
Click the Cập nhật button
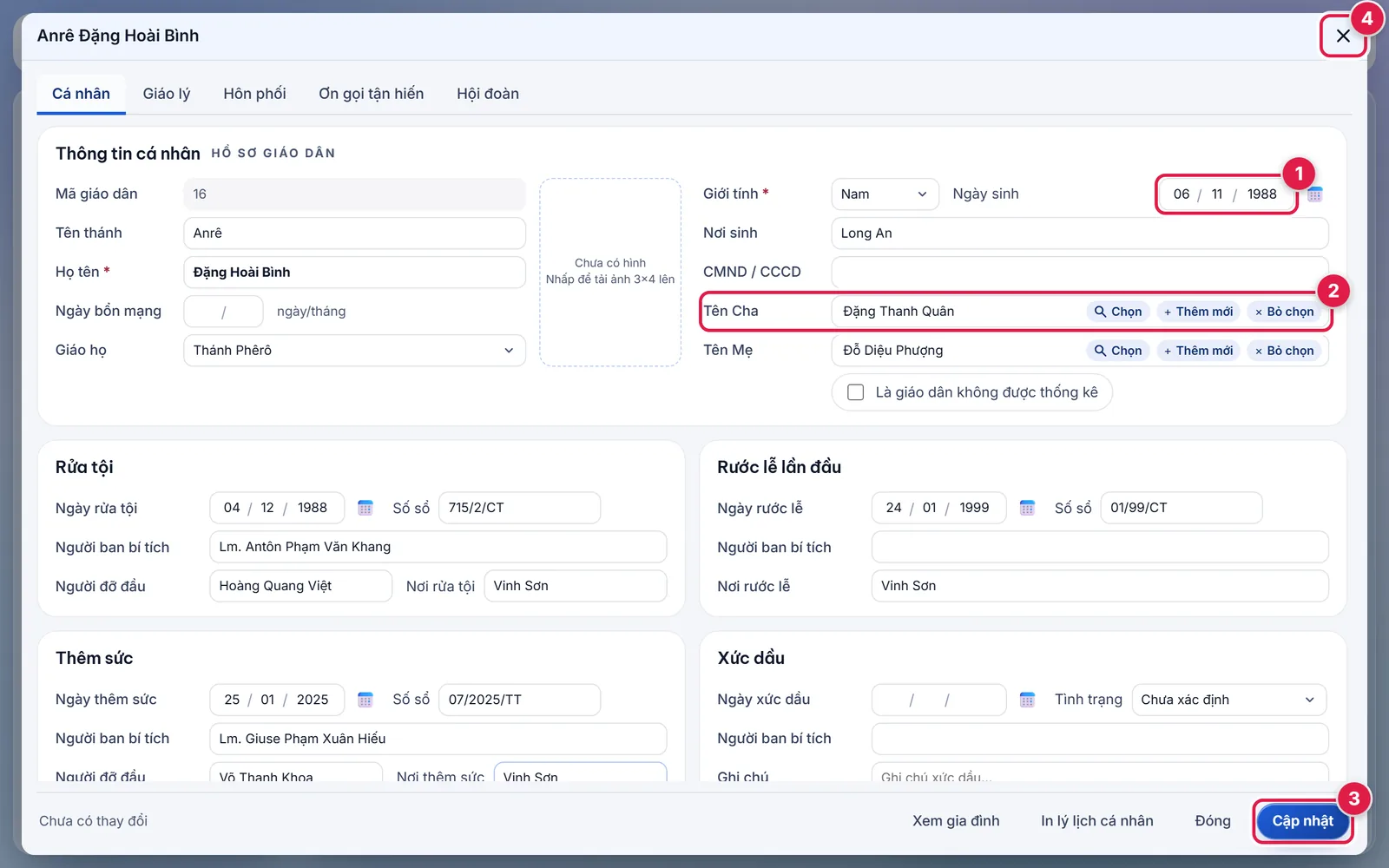(x=1303, y=821)
